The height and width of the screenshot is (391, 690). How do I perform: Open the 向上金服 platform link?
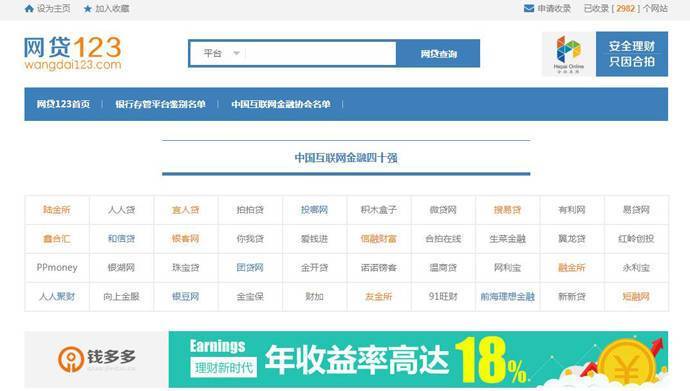click(x=121, y=296)
